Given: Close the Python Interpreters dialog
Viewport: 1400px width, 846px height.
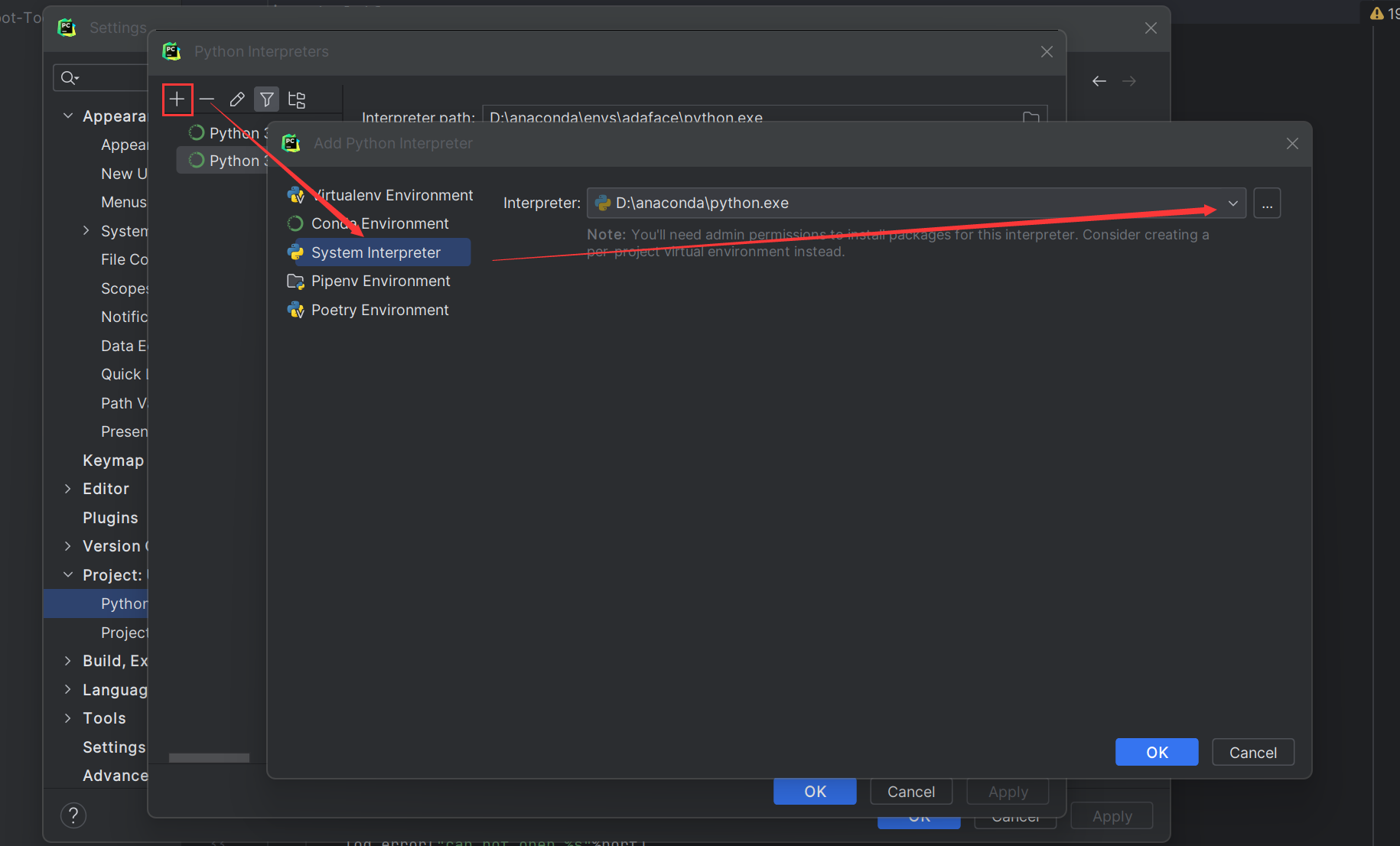Looking at the screenshot, I should click(x=1047, y=52).
